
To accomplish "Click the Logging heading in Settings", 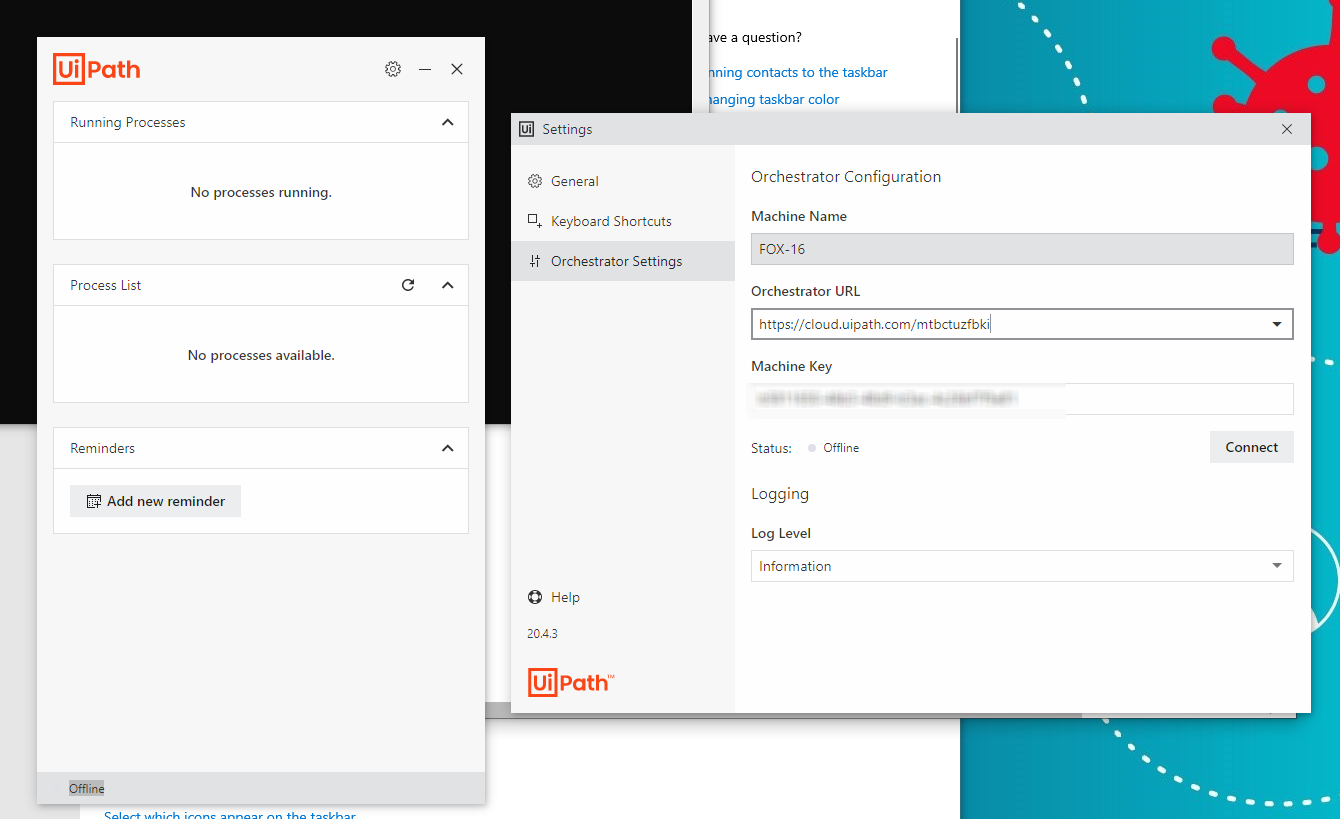I will pos(780,494).
